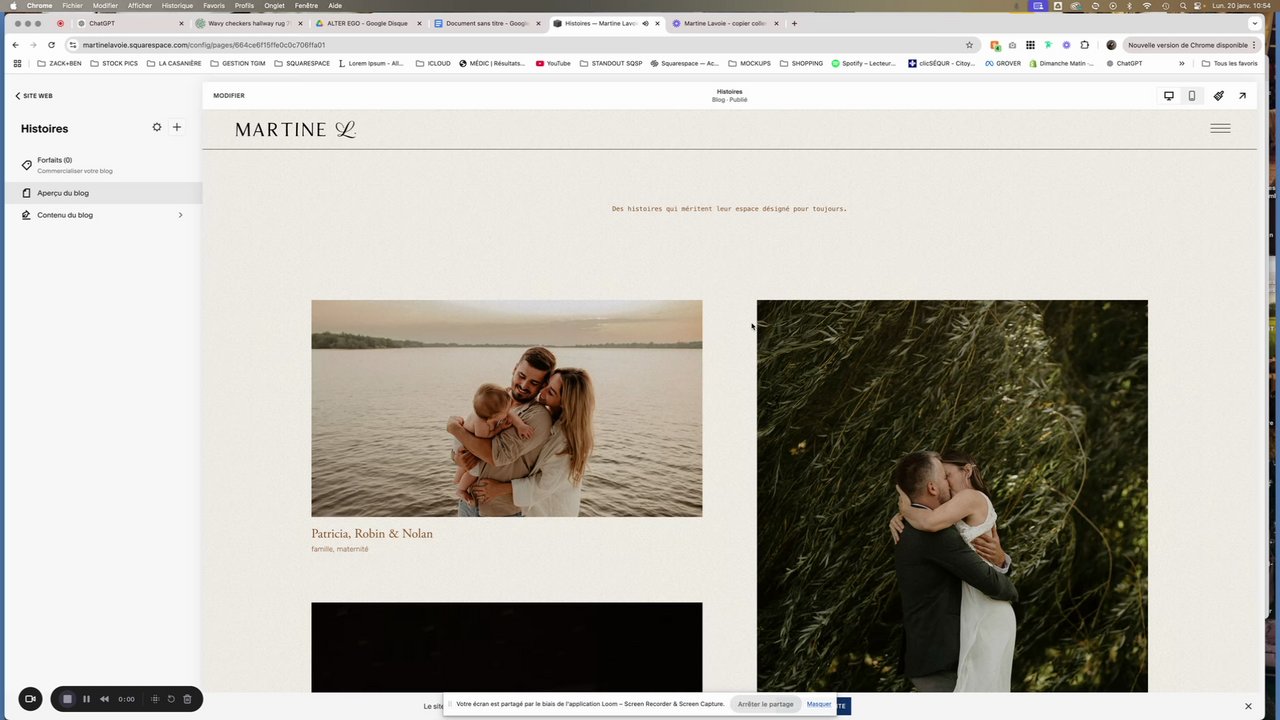This screenshot has width=1280, height=720.
Task: Click the MARTINE L site logo
Action: coord(295,129)
